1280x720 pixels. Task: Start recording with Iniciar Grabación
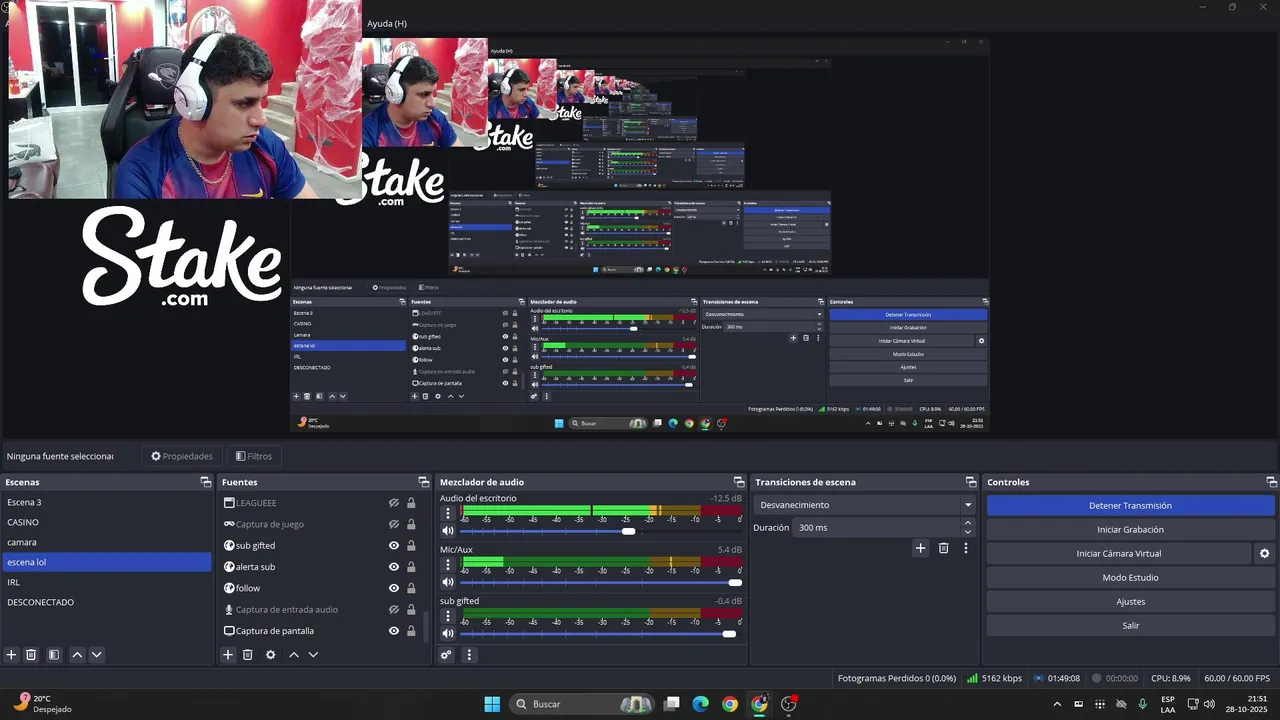click(x=1130, y=530)
